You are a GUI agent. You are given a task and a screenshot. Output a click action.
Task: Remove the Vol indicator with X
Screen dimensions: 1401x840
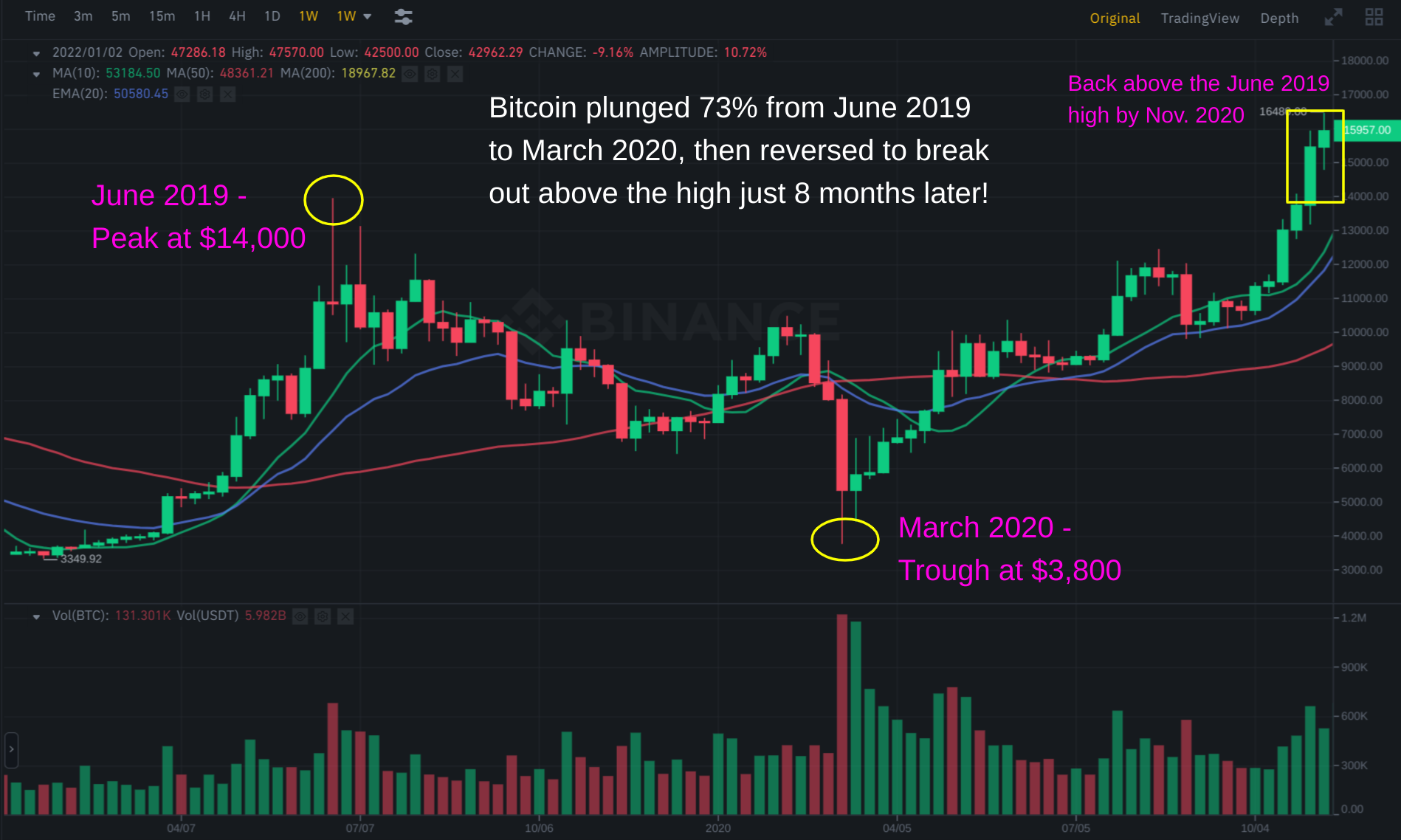(x=345, y=616)
